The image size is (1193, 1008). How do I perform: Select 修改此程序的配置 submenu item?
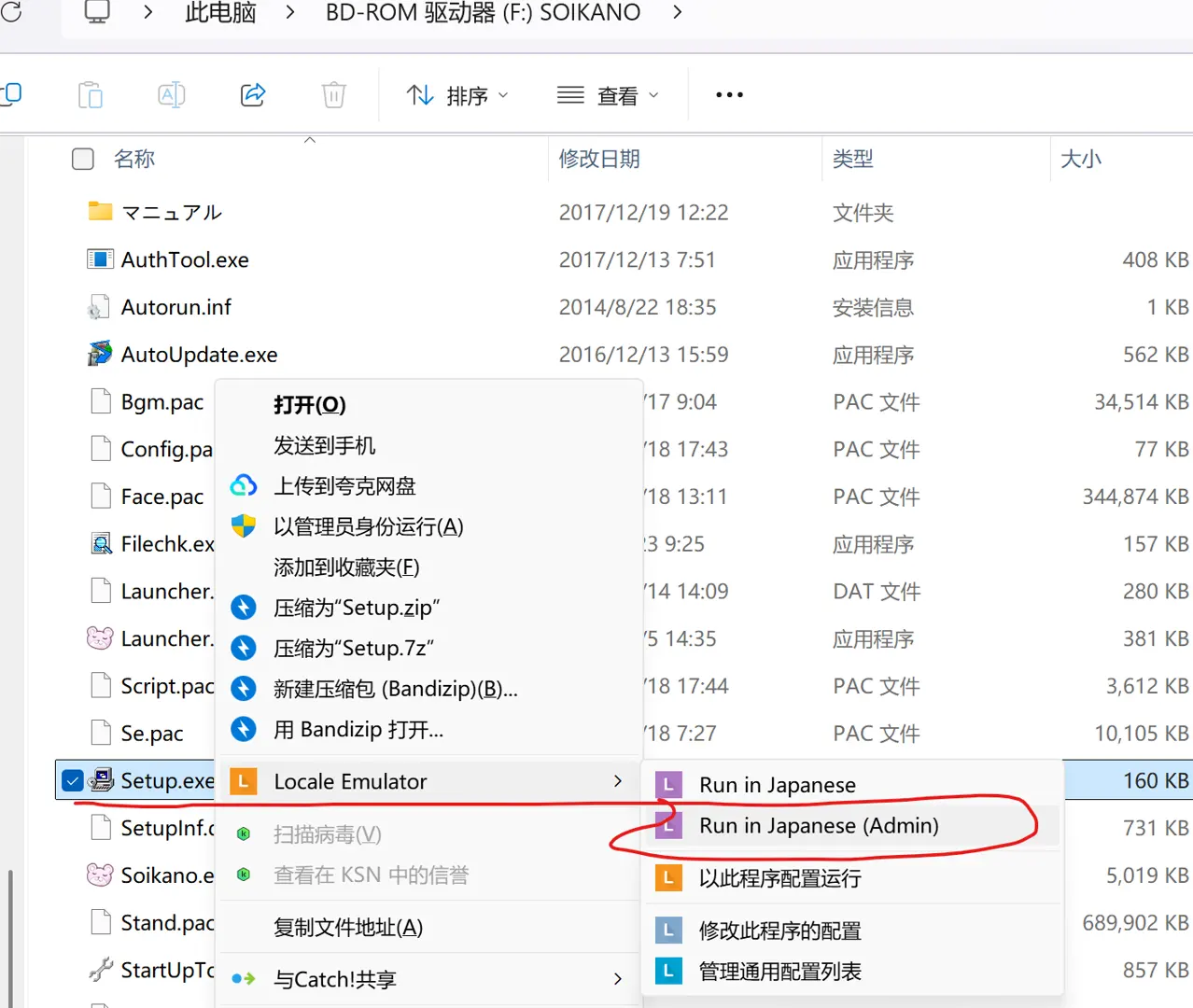point(851,931)
